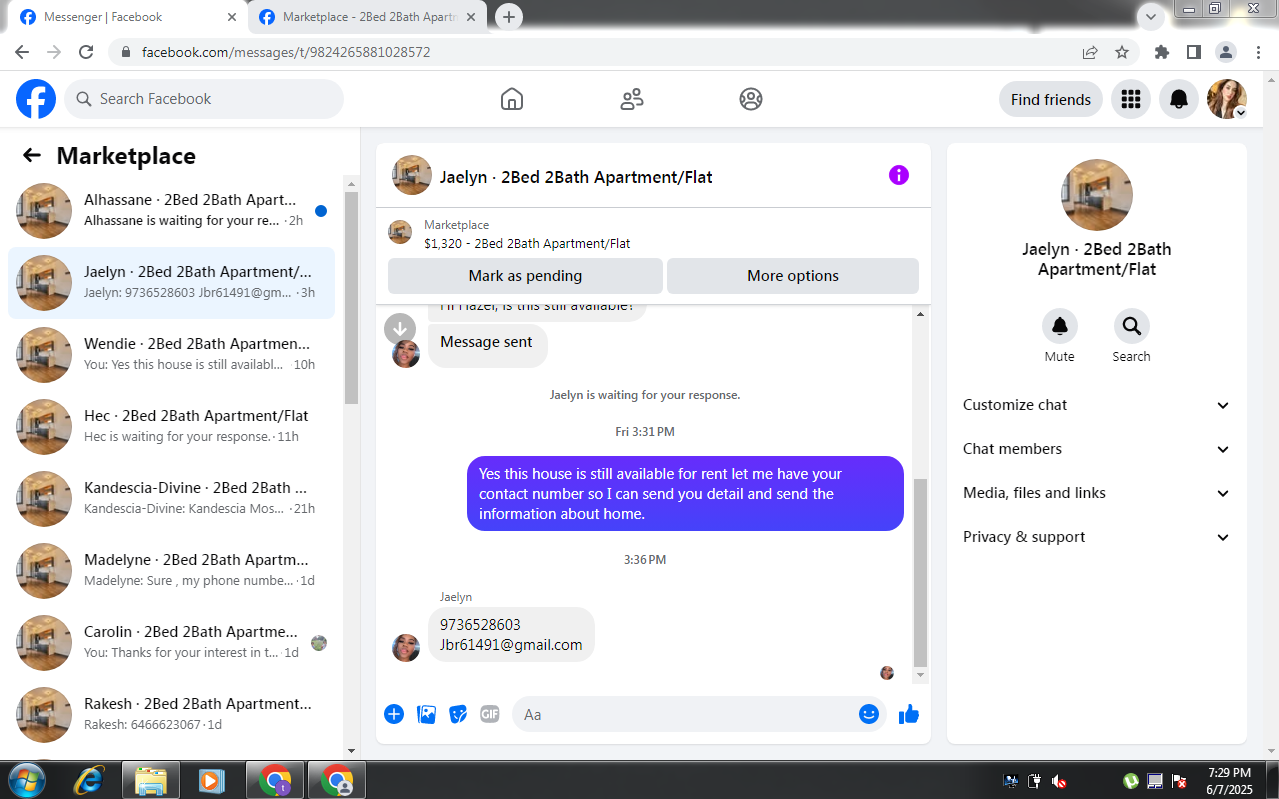Open more actions plus icon
The image size is (1279, 799).
[394, 714]
